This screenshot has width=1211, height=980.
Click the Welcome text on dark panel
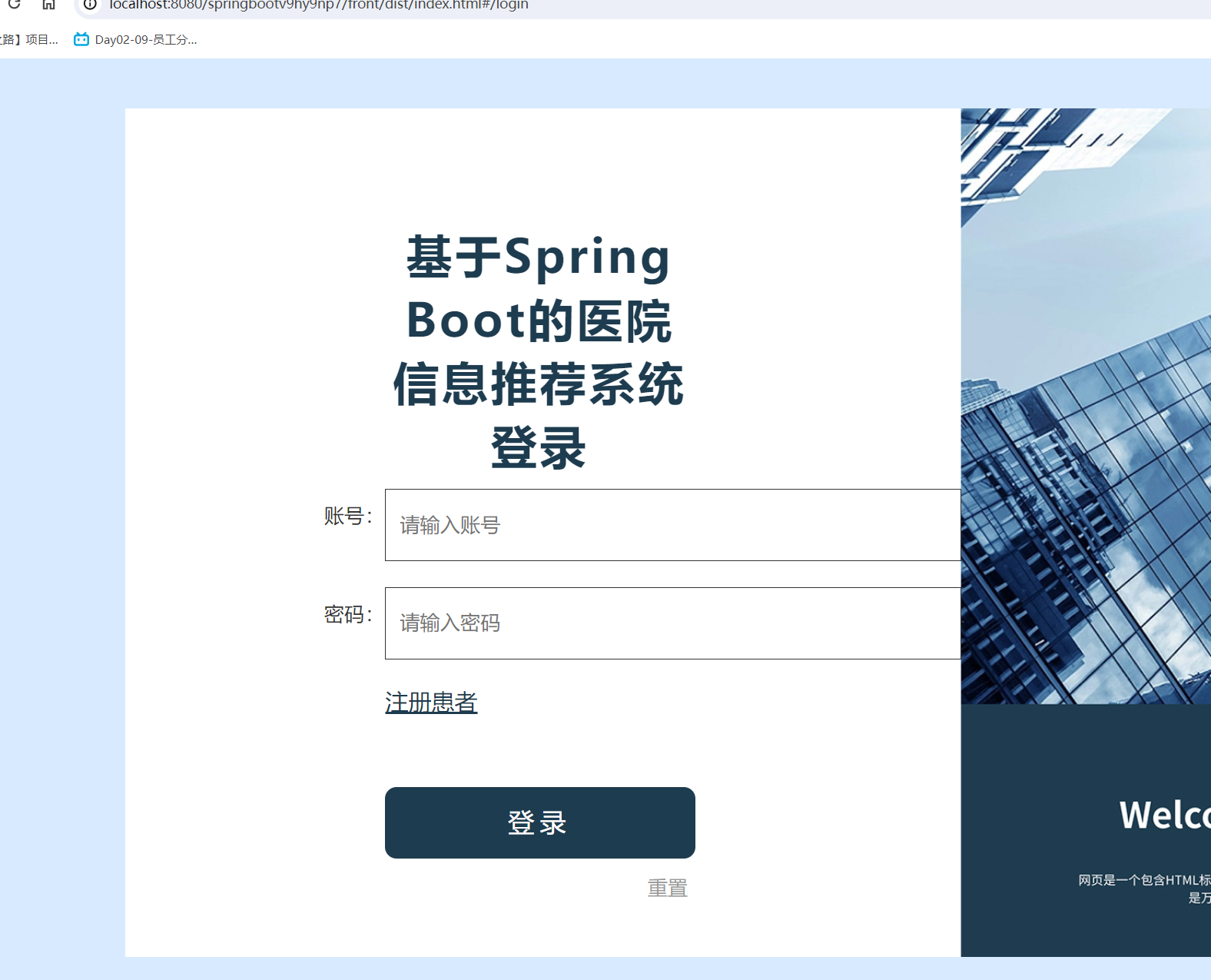pyautogui.click(x=1165, y=815)
